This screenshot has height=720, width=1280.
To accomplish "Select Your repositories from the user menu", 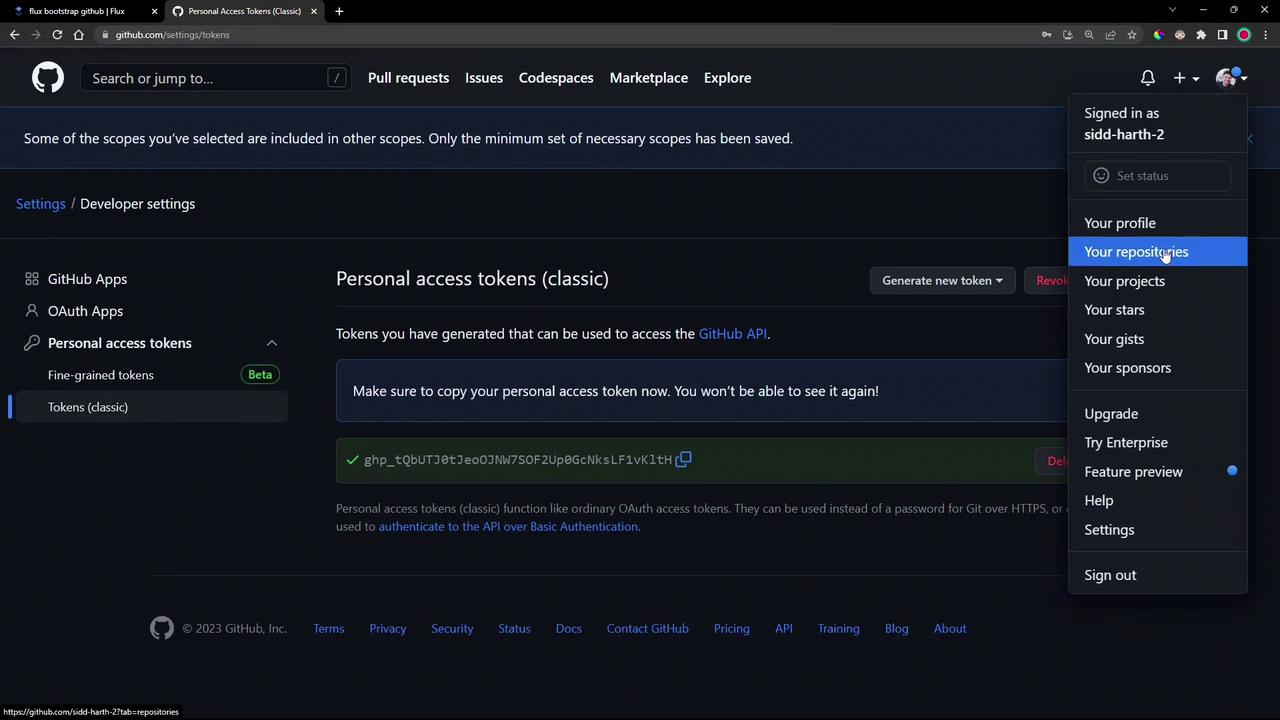I will pos(1158,252).
